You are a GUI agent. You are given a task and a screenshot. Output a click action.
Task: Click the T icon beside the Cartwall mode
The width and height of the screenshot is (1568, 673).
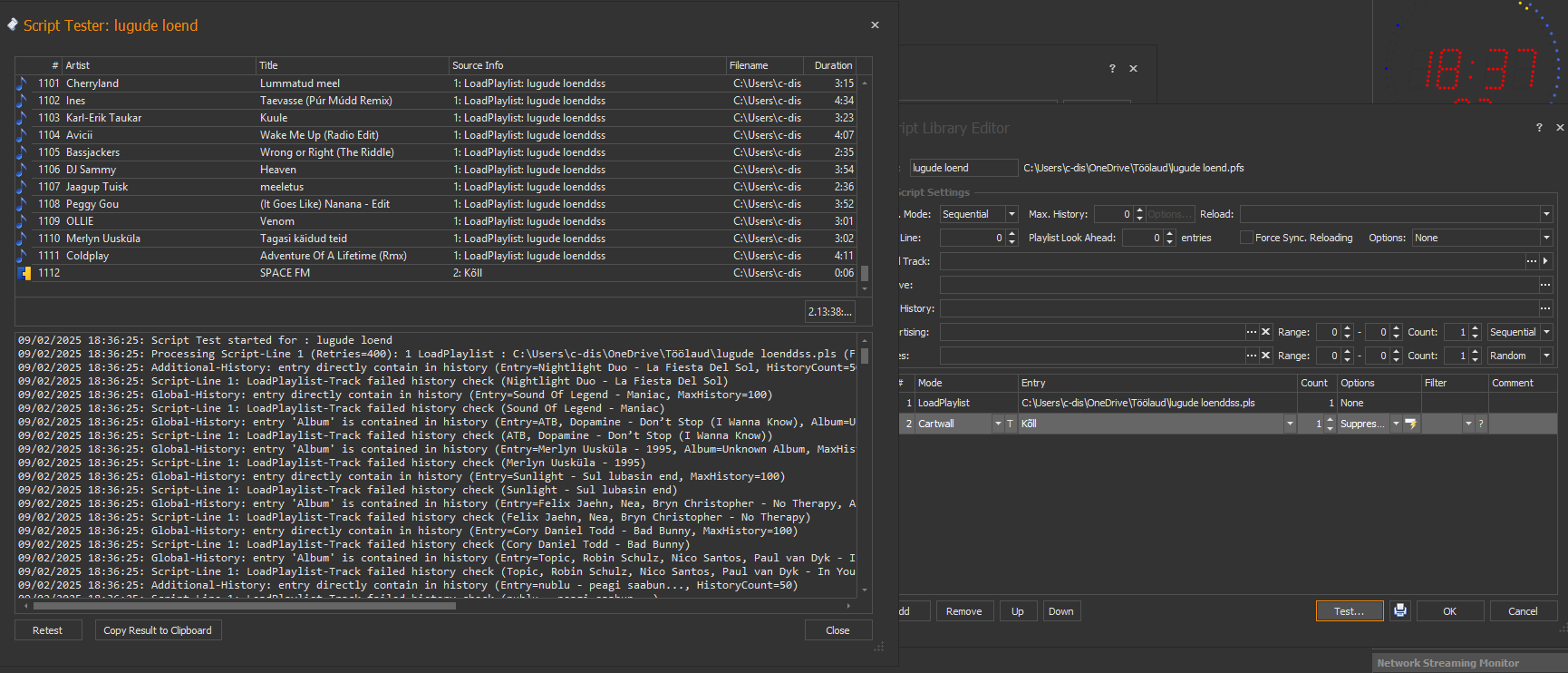1010,424
